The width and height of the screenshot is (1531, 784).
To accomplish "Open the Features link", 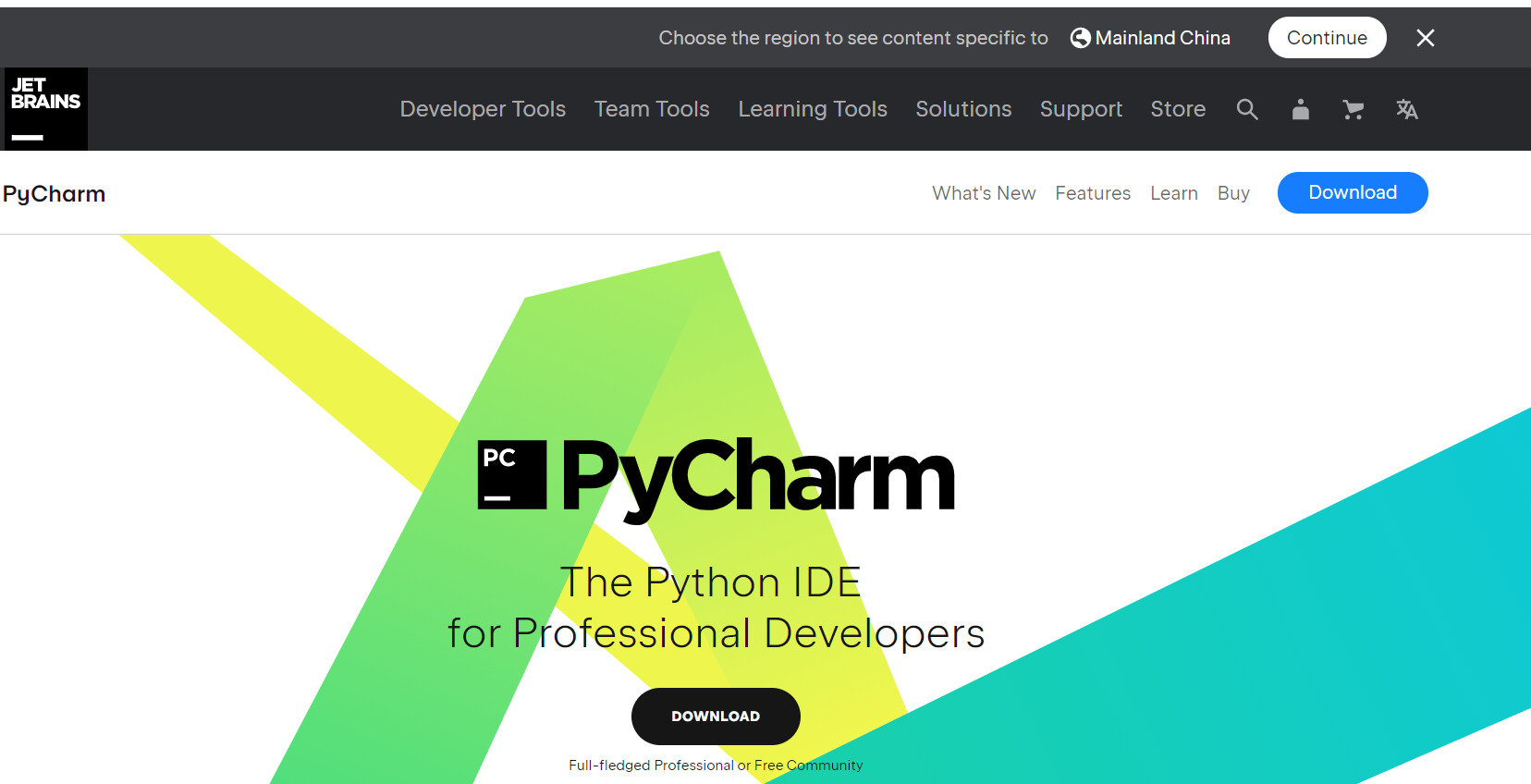I will click(1093, 193).
